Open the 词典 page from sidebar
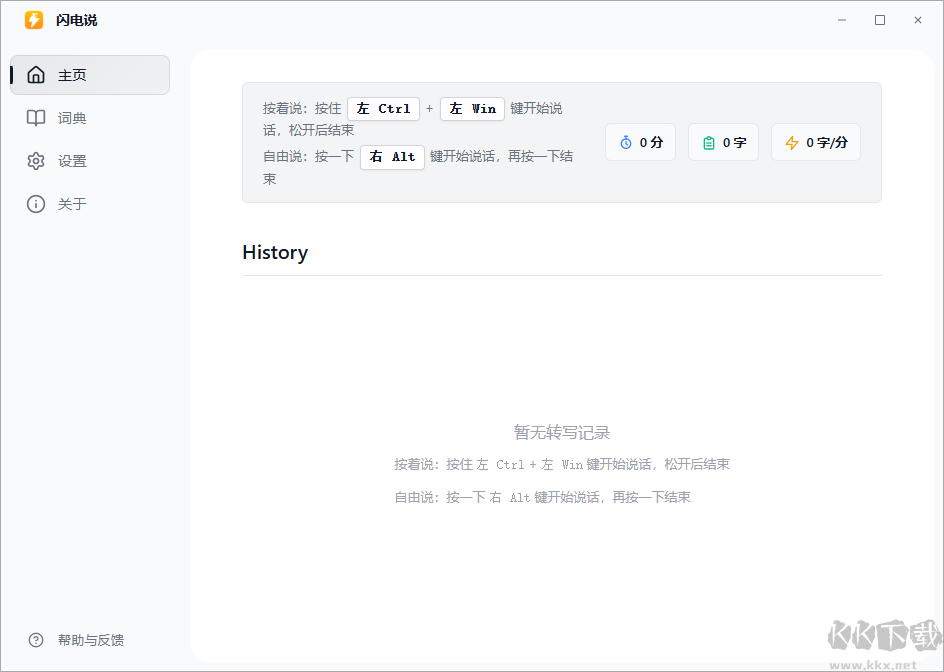 click(x=72, y=118)
